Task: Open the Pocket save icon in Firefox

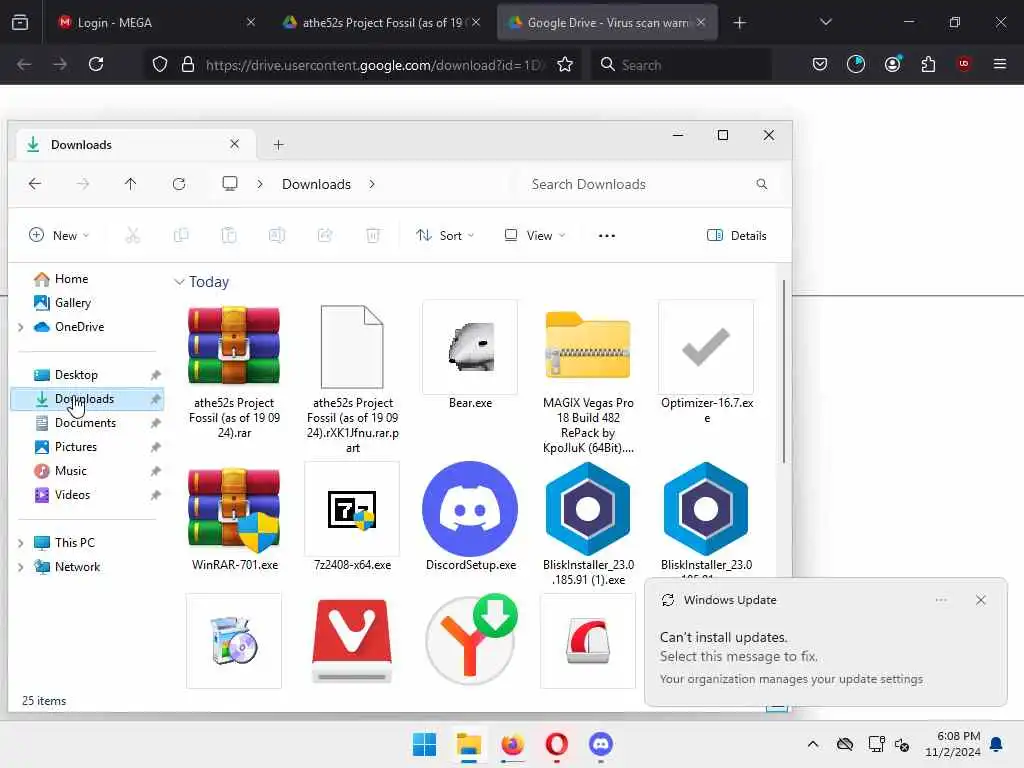Action: pyautogui.click(x=820, y=64)
